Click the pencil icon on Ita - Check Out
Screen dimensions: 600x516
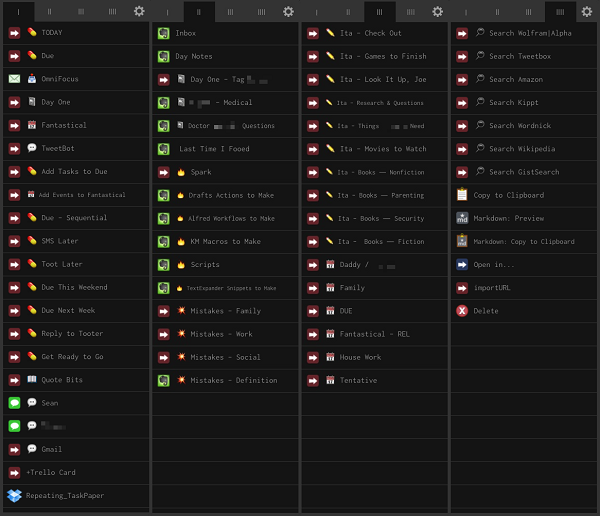coord(330,33)
